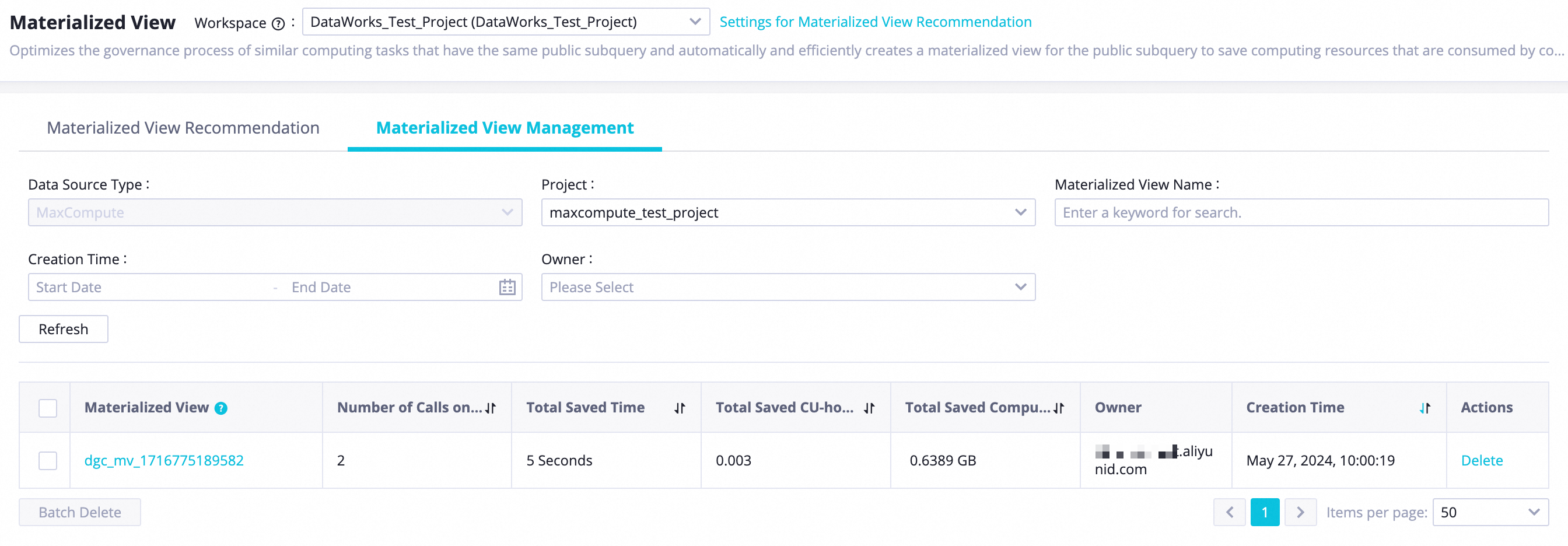
Task: Check the select-all header checkbox
Action: coord(47,408)
